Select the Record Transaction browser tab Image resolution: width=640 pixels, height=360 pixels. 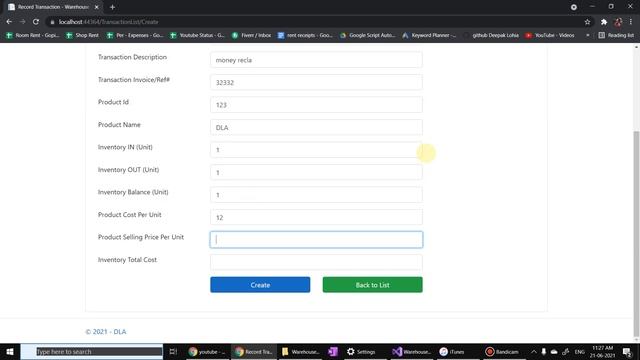point(53,7)
